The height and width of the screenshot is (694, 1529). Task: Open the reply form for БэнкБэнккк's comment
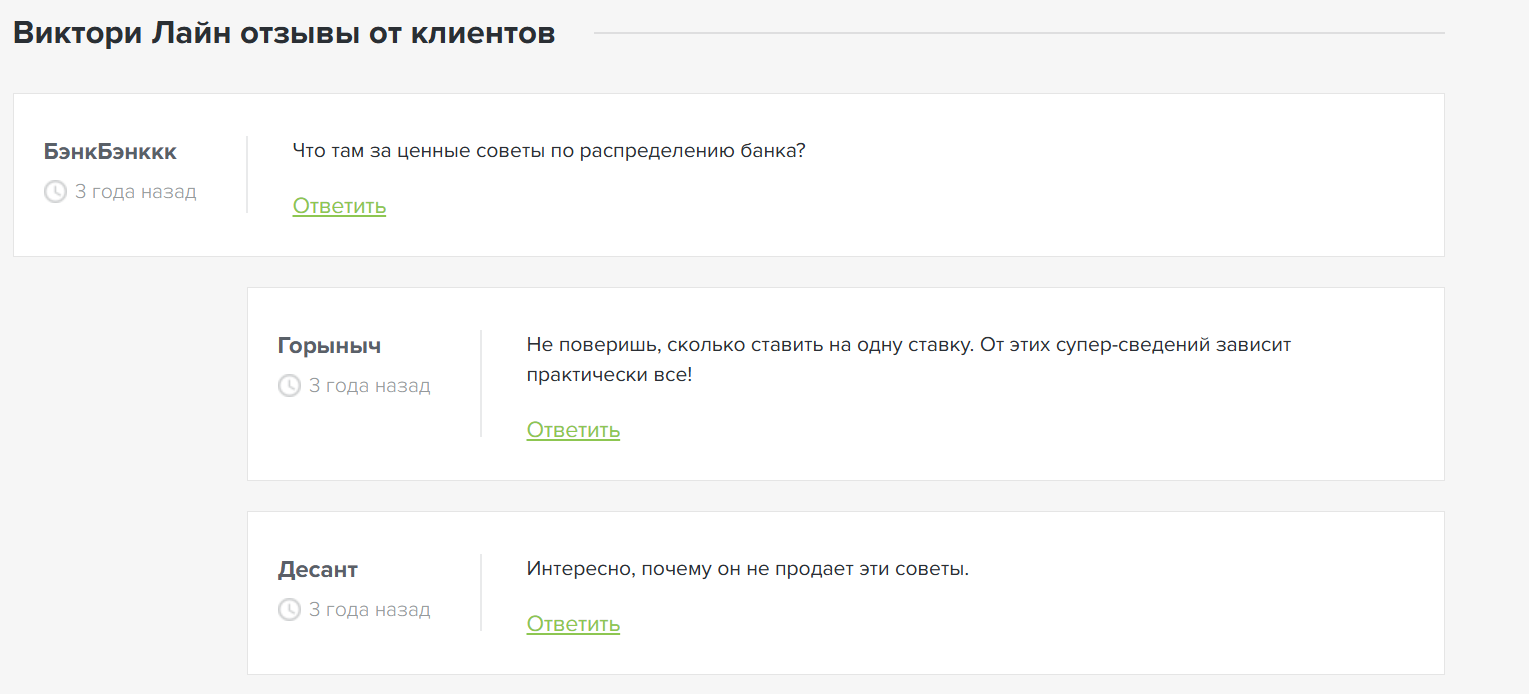(x=338, y=206)
